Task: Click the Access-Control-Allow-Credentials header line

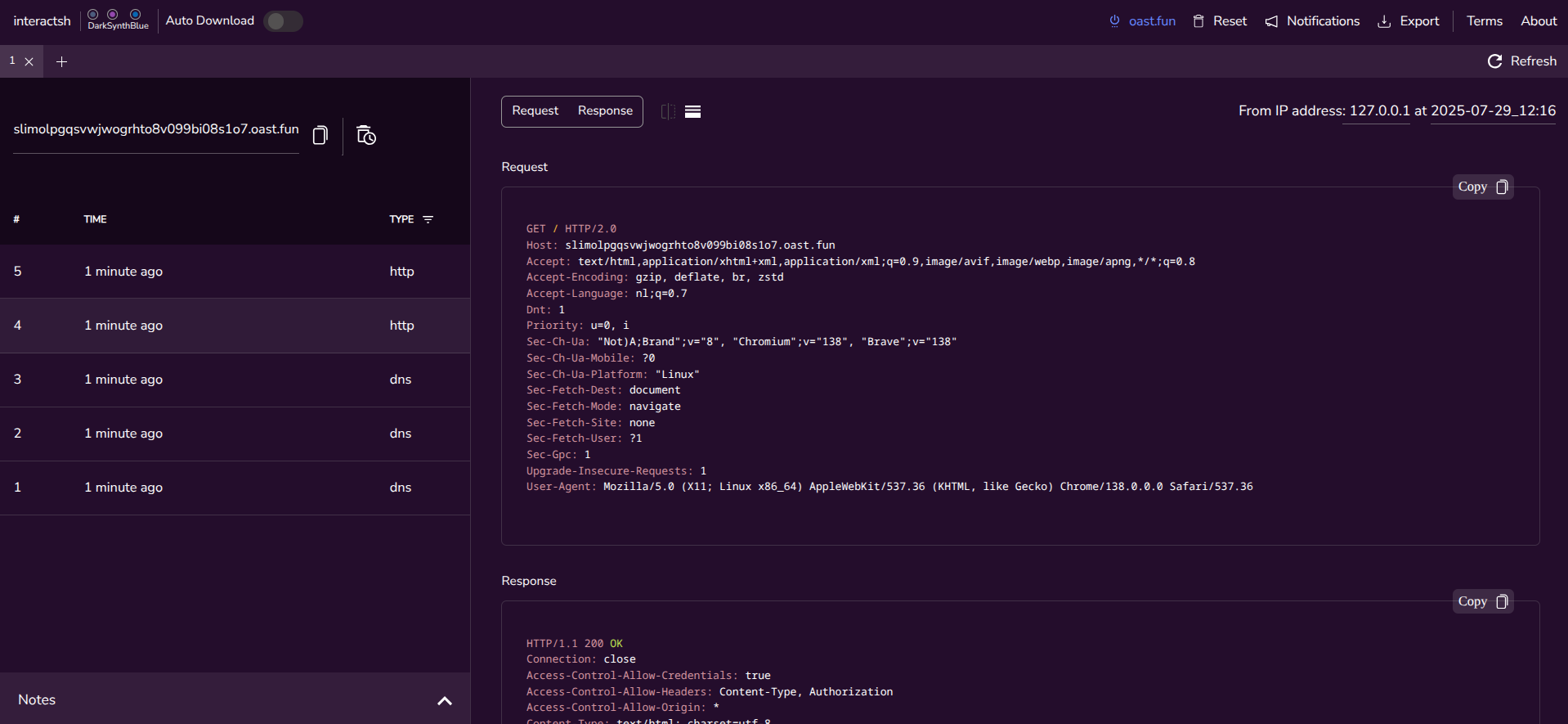Action: (648, 676)
